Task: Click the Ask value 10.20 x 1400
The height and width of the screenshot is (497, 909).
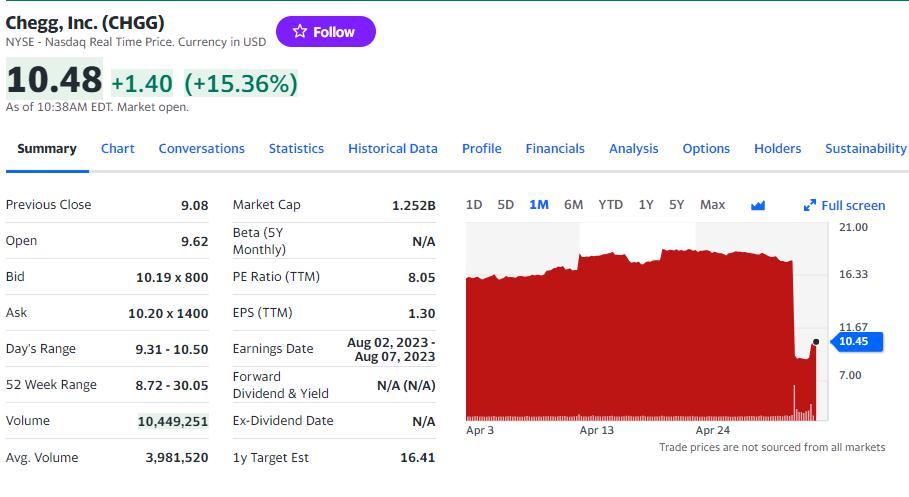Action: point(168,313)
